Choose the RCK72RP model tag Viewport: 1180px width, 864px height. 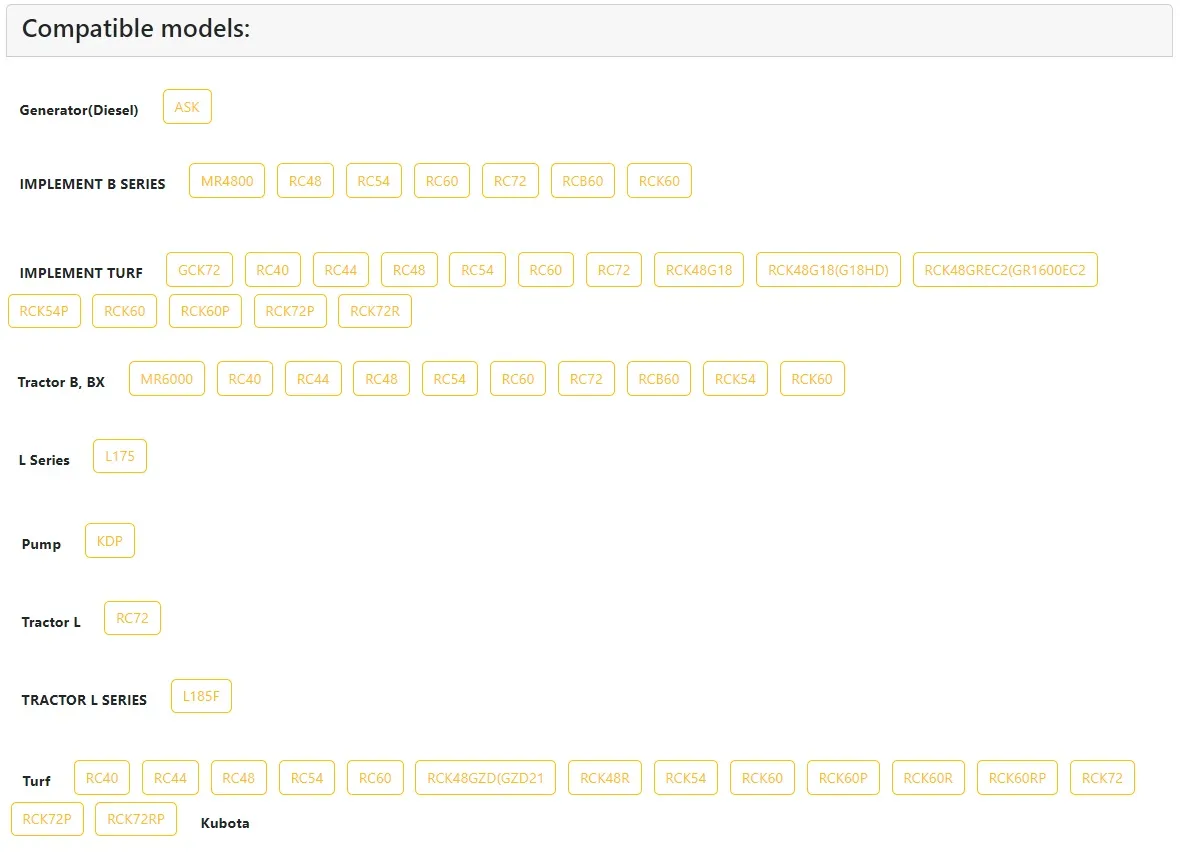coord(136,819)
